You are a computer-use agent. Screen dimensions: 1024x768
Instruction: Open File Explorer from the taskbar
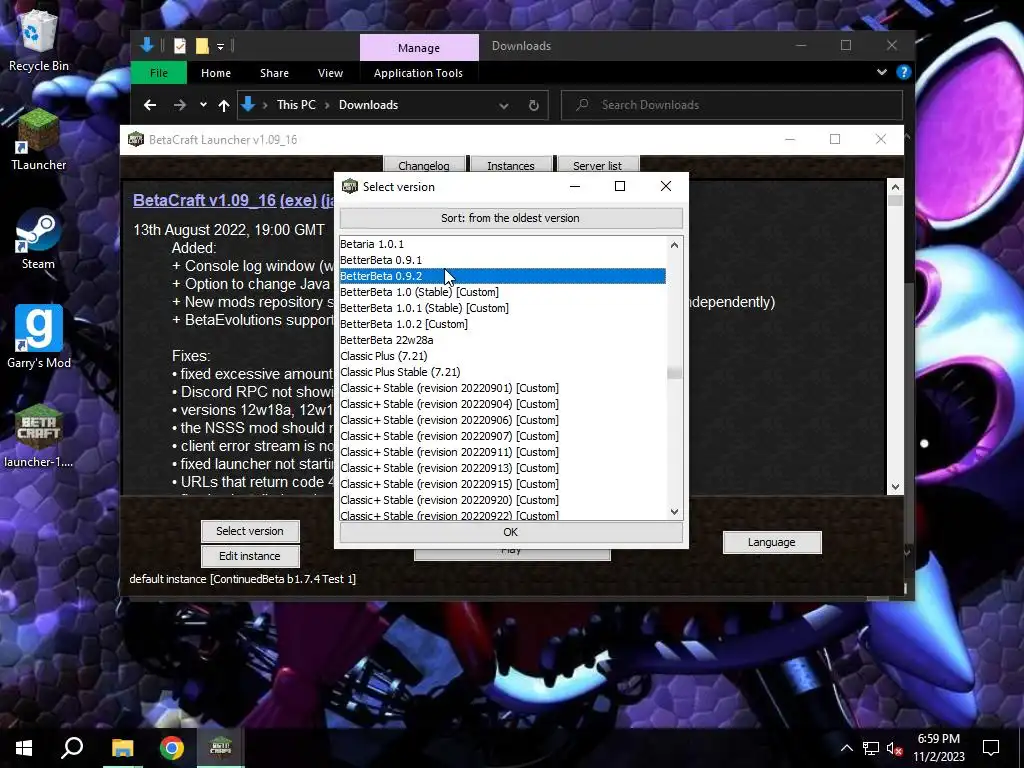[x=122, y=748]
